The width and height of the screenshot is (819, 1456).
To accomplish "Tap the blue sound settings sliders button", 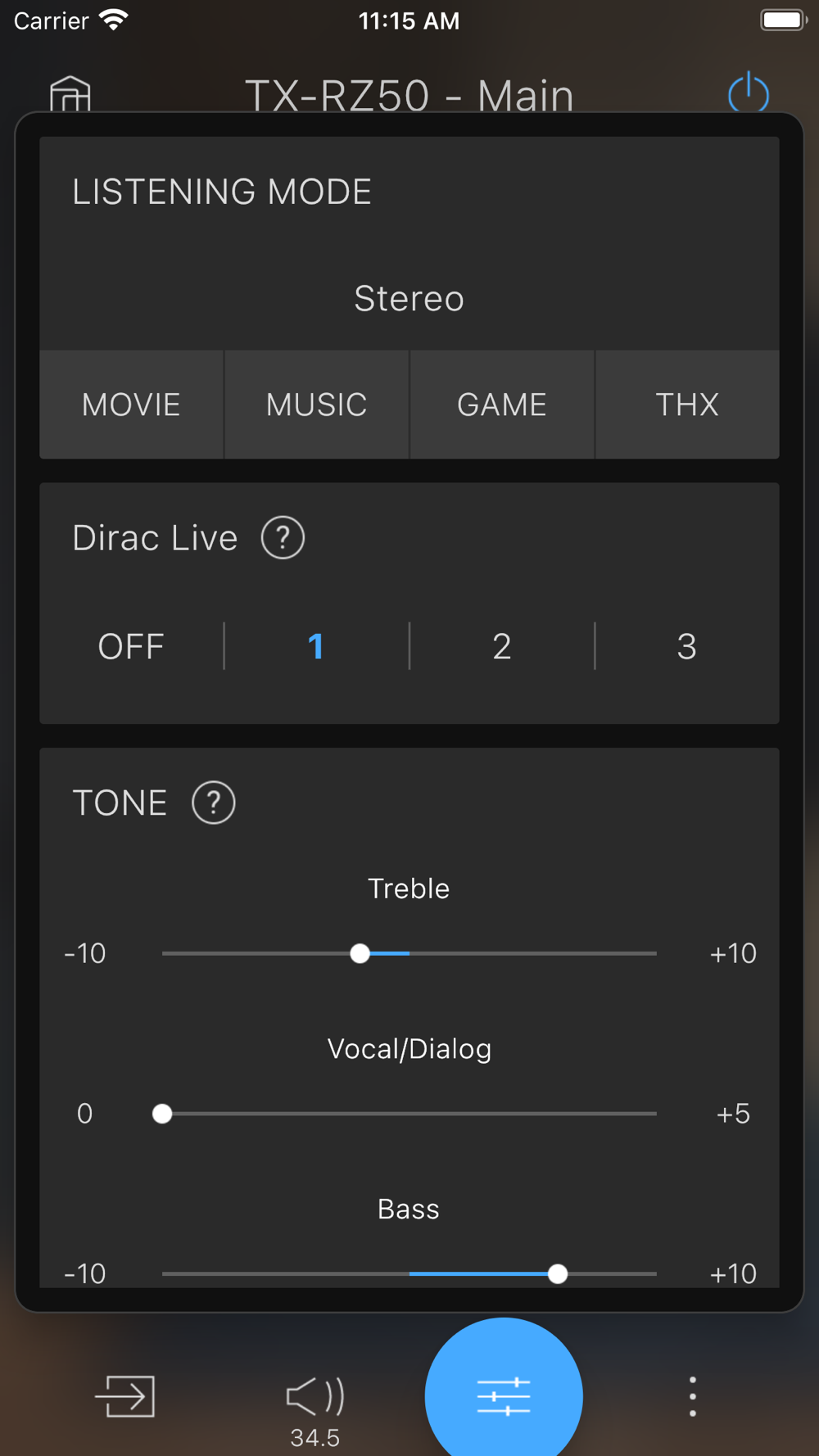I will [x=504, y=1396].
